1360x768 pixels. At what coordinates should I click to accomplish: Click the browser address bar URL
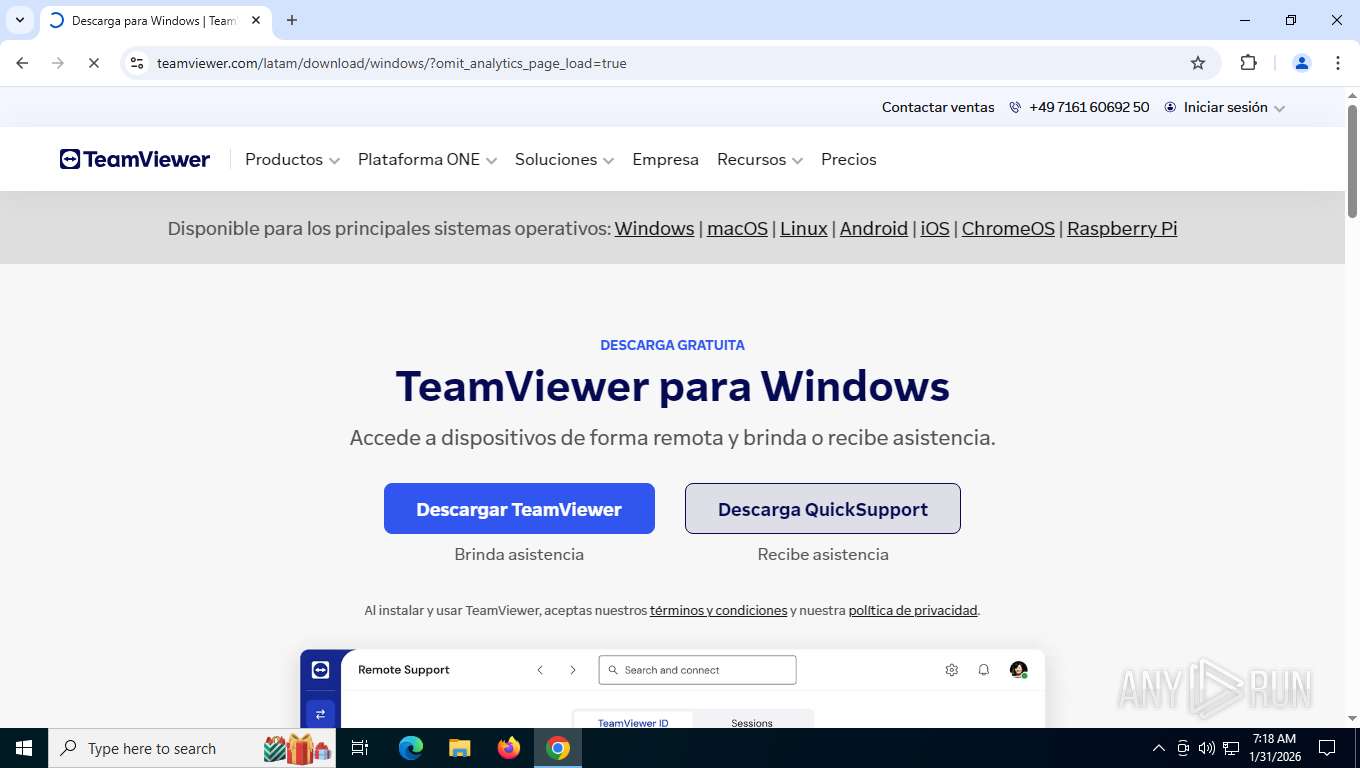392,63
